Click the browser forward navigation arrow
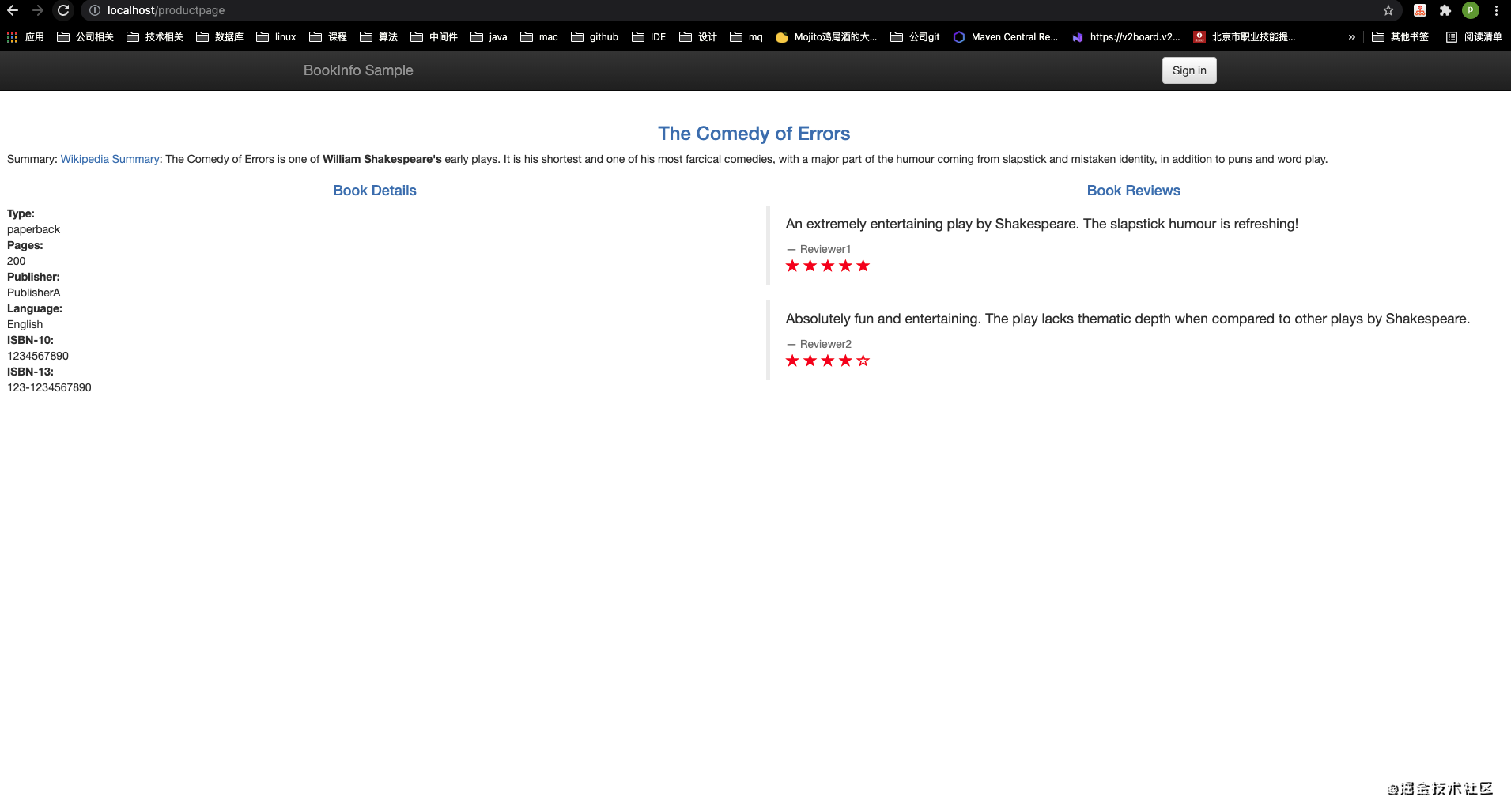 38,11
